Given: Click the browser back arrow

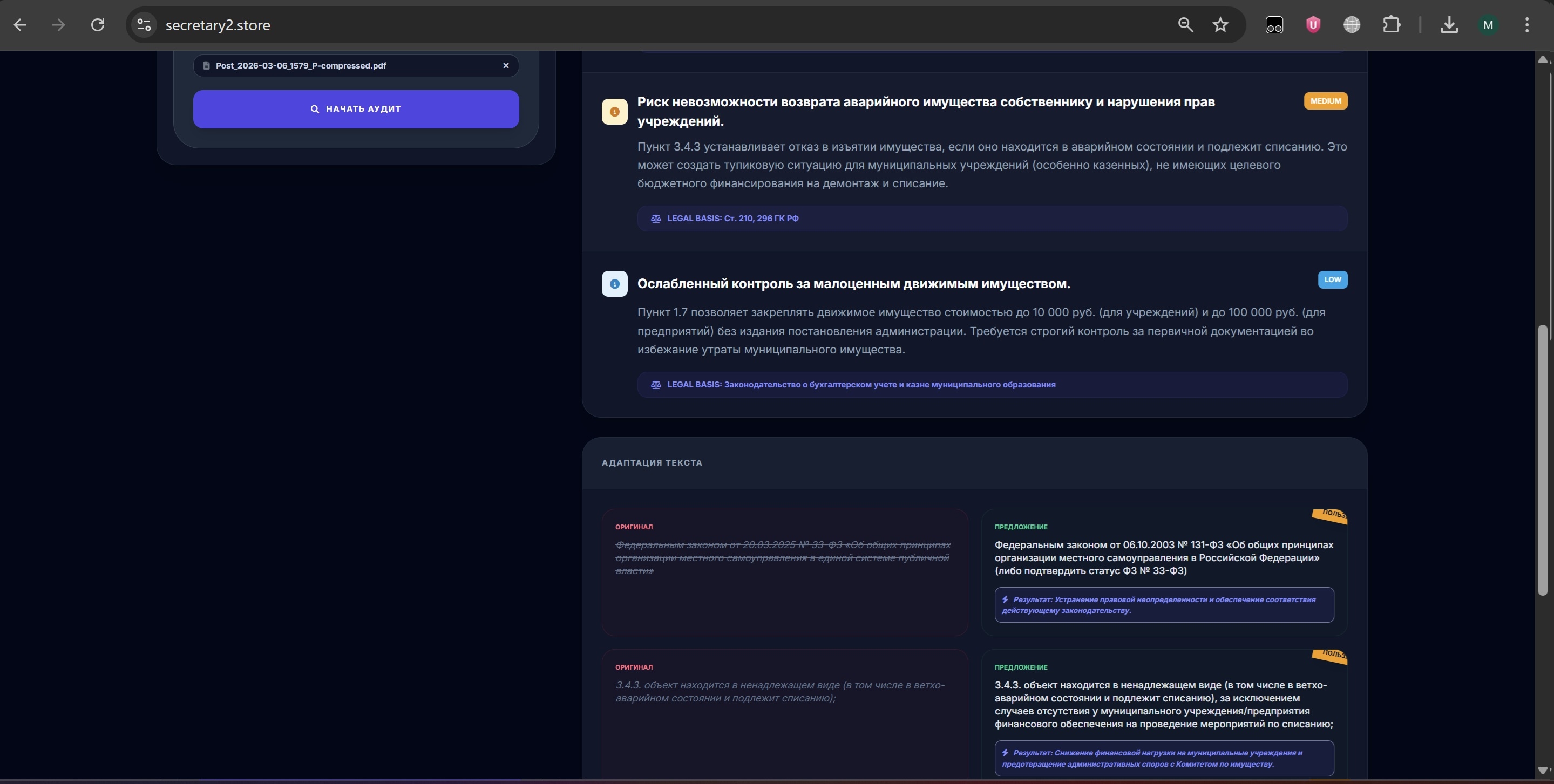Looking at the screenshot, I should [20, 25].
